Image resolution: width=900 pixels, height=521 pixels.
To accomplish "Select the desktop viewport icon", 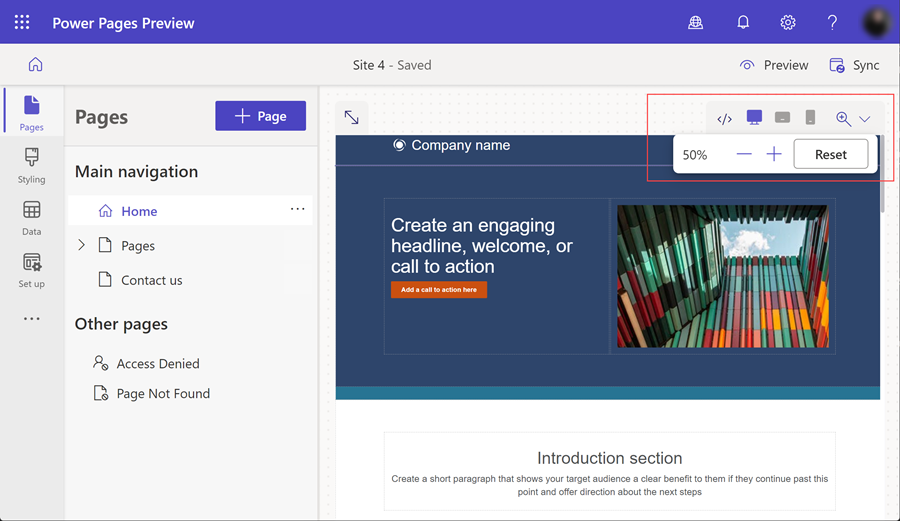I will pos(754,118).
